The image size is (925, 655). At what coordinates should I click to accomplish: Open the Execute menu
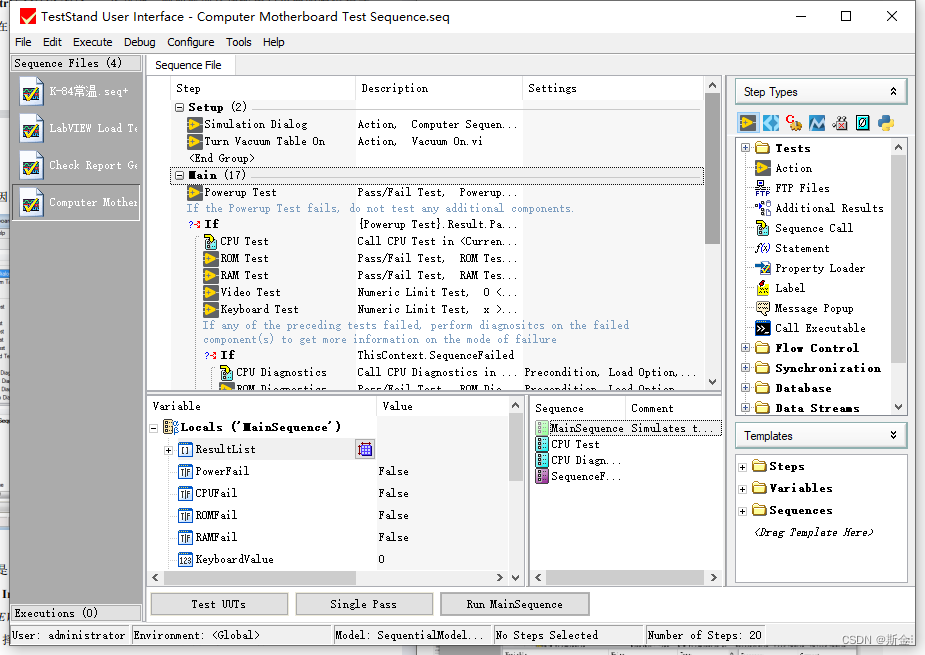point(93,42)
